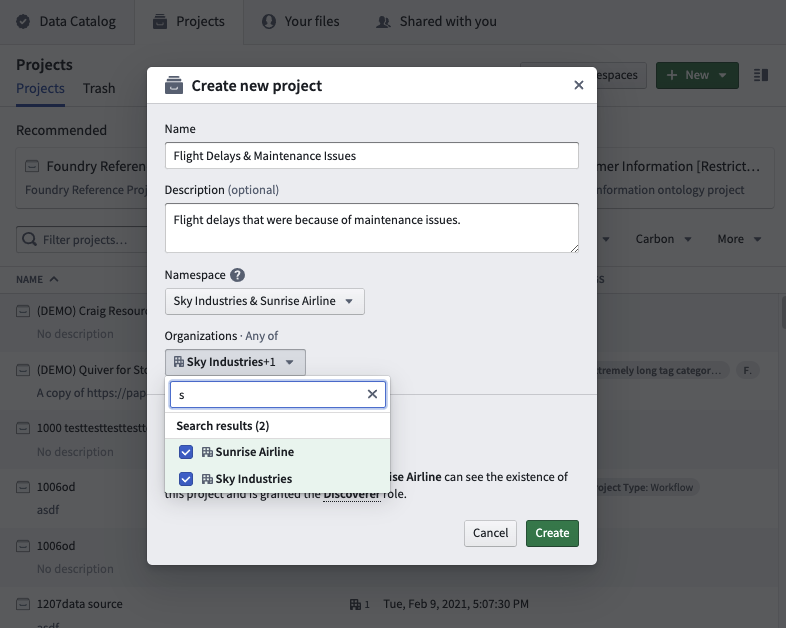Screen dimensions: 786x628
Task: Click the Projects tab box icon
Action: click(160, 22)
